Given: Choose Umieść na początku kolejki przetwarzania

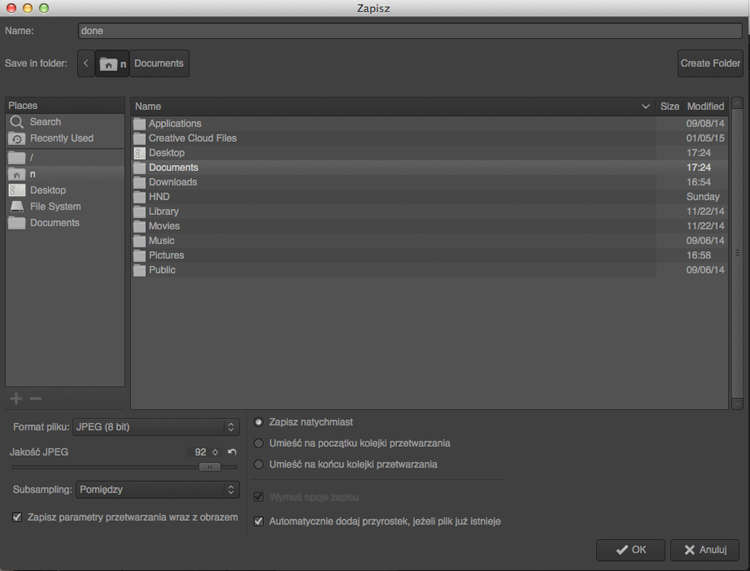Looking at the screenshot, I should (x=259, y=443).
